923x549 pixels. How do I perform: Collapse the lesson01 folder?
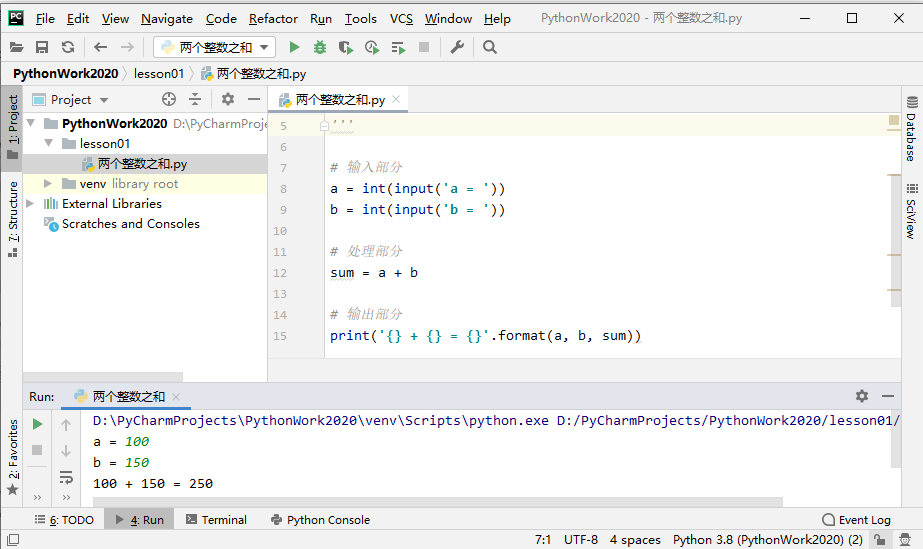point(49,143)
